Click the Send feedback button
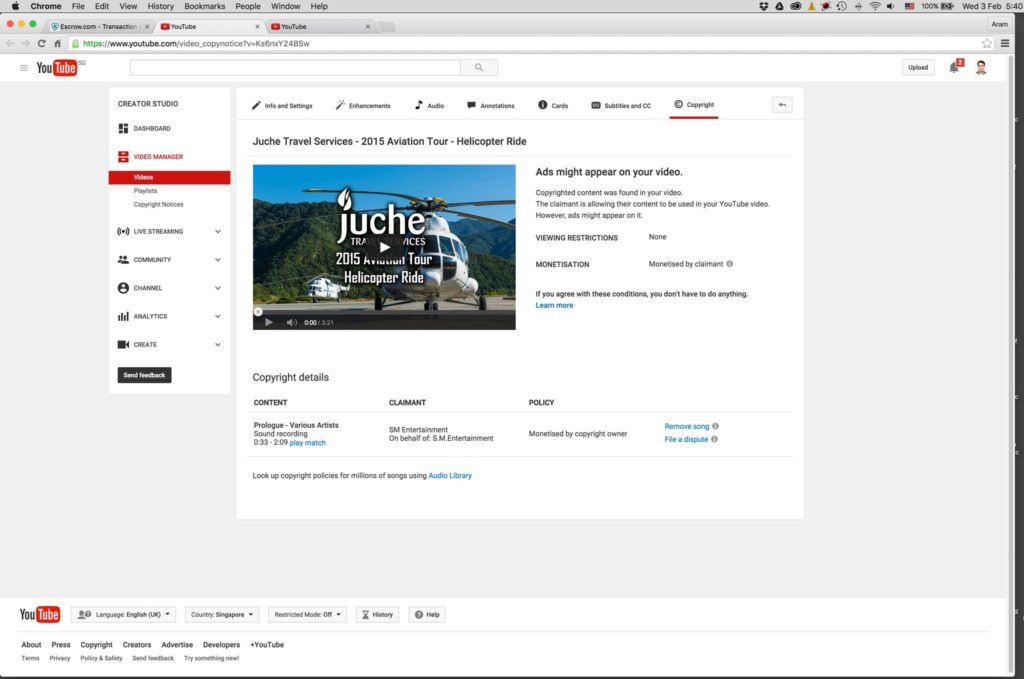The height and width of the screenshot is (679, 1024). pos(144,375)
